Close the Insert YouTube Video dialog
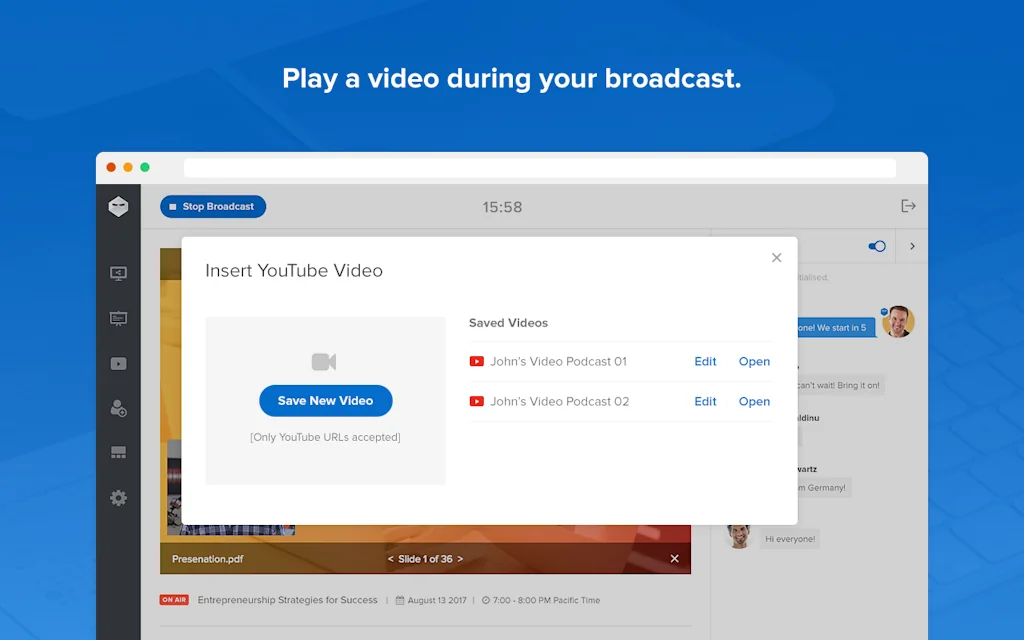Image resolution: width=1024 pixels, height=640 pixels. coord(776,257)
